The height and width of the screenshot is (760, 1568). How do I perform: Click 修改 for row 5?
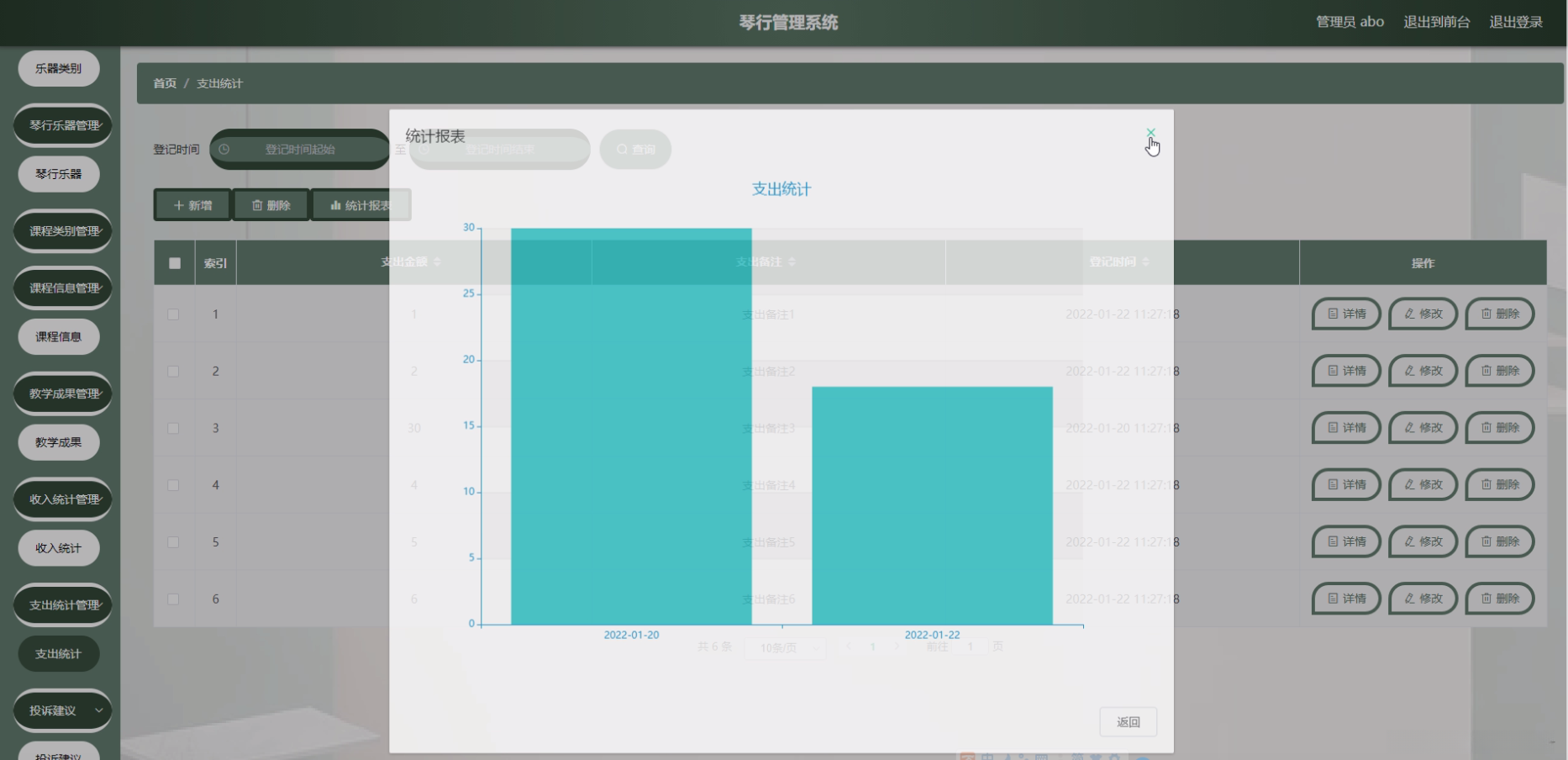pyautogui.click(x=1423, y=542)
